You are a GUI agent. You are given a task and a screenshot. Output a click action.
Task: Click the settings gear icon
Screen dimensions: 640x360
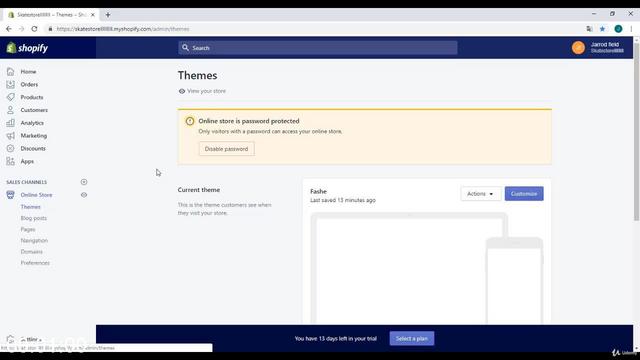[11, 339]
